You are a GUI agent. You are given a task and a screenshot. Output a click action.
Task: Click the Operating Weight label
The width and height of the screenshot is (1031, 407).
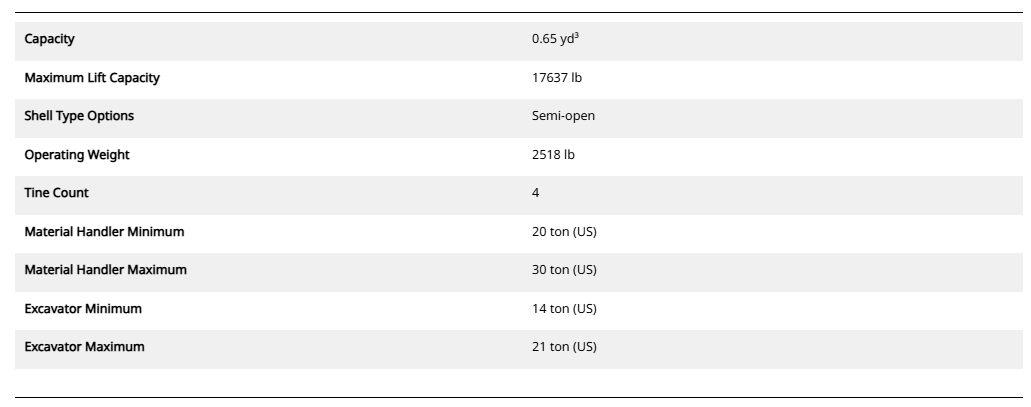(x=77, y=155)
